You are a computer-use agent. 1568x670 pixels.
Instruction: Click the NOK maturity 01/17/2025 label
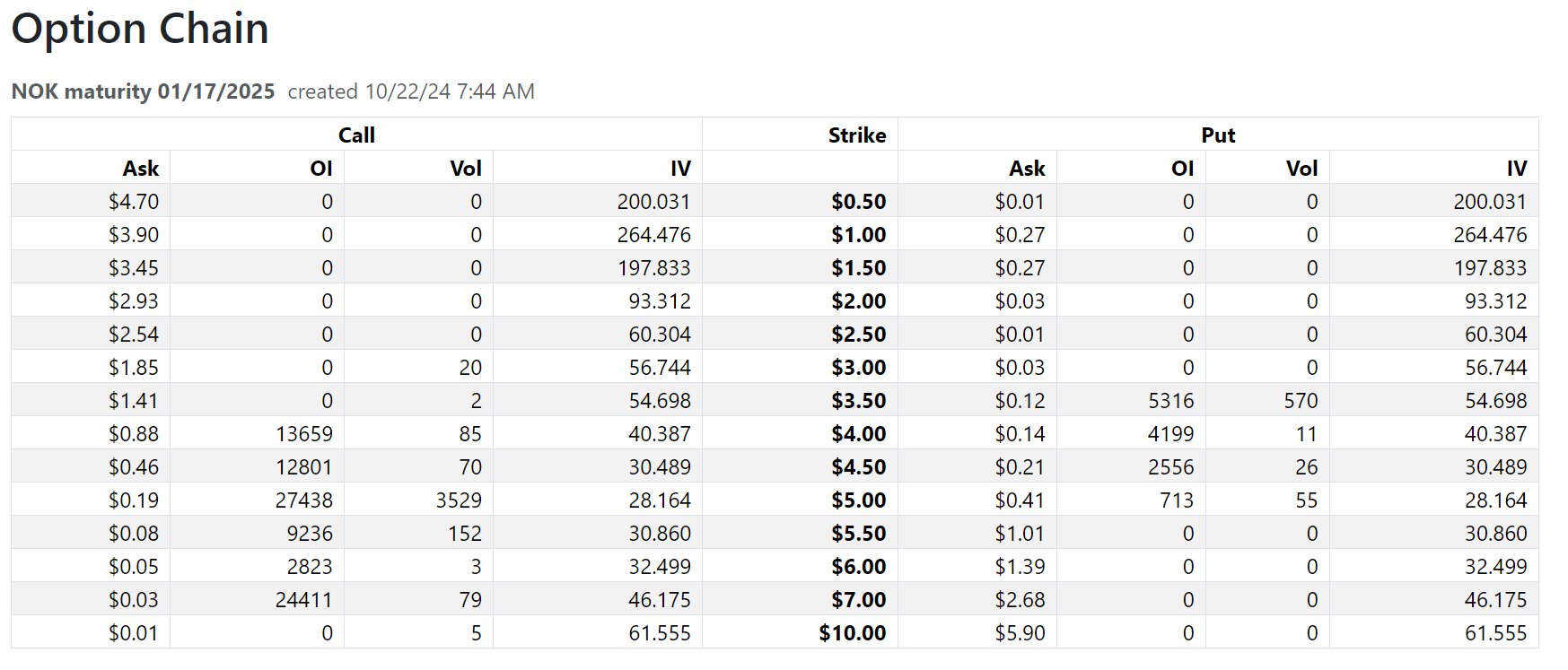(143, 91)
